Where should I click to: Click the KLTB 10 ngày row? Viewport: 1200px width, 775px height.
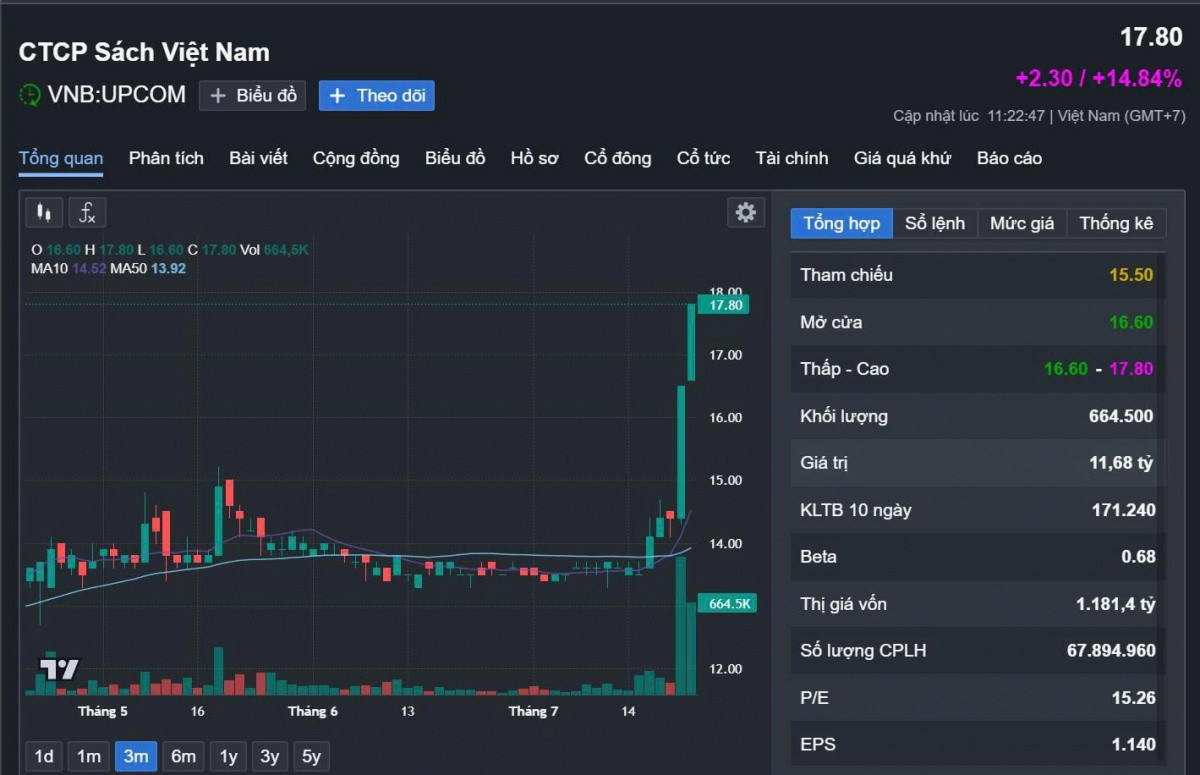pyautogui.click(x=977, y=510)
